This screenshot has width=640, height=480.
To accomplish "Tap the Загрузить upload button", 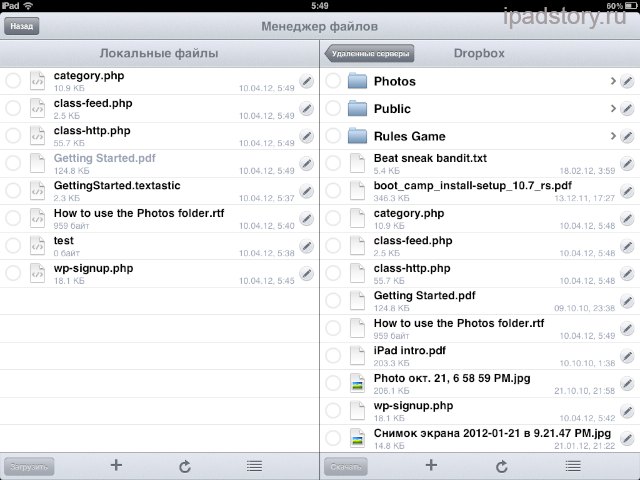I will [29, 467].
